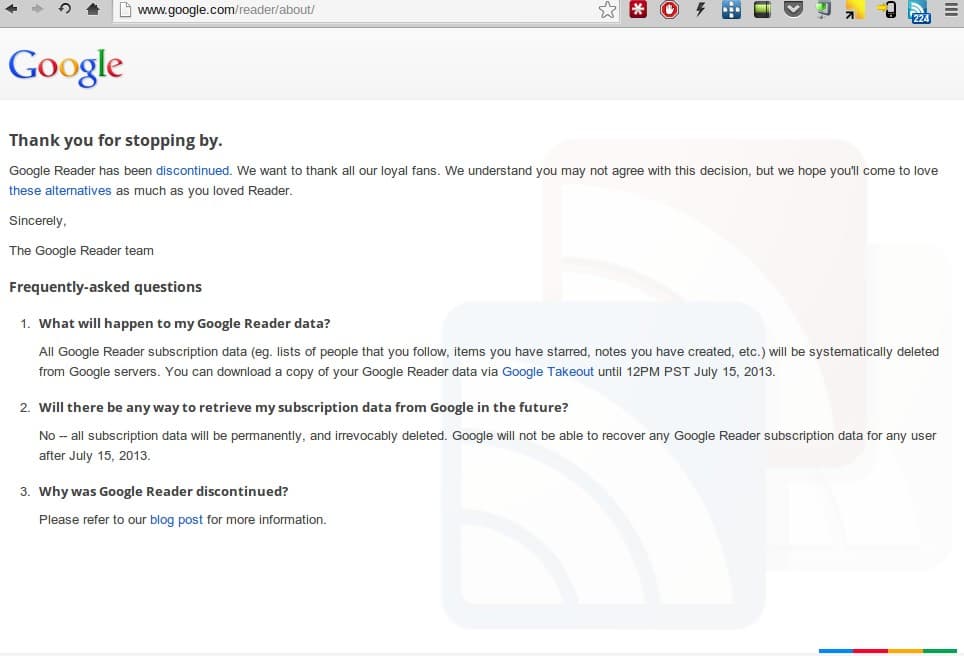
Task: Click question "What will happen to my Google Reader data?"
Action: tap(184, 323)
